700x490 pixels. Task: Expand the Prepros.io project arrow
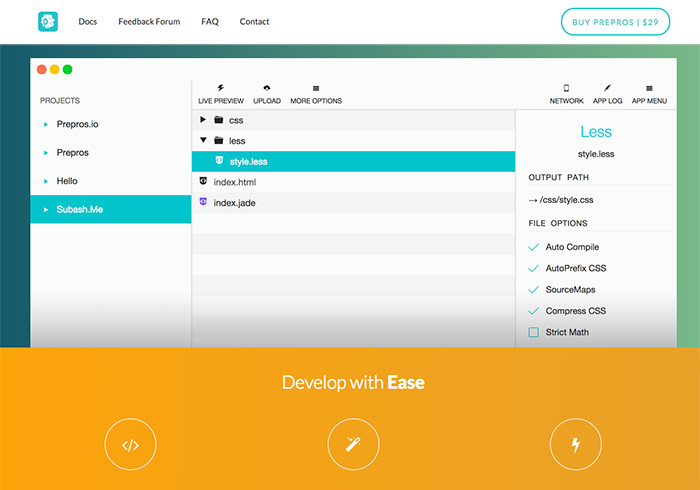pos(46,125)
